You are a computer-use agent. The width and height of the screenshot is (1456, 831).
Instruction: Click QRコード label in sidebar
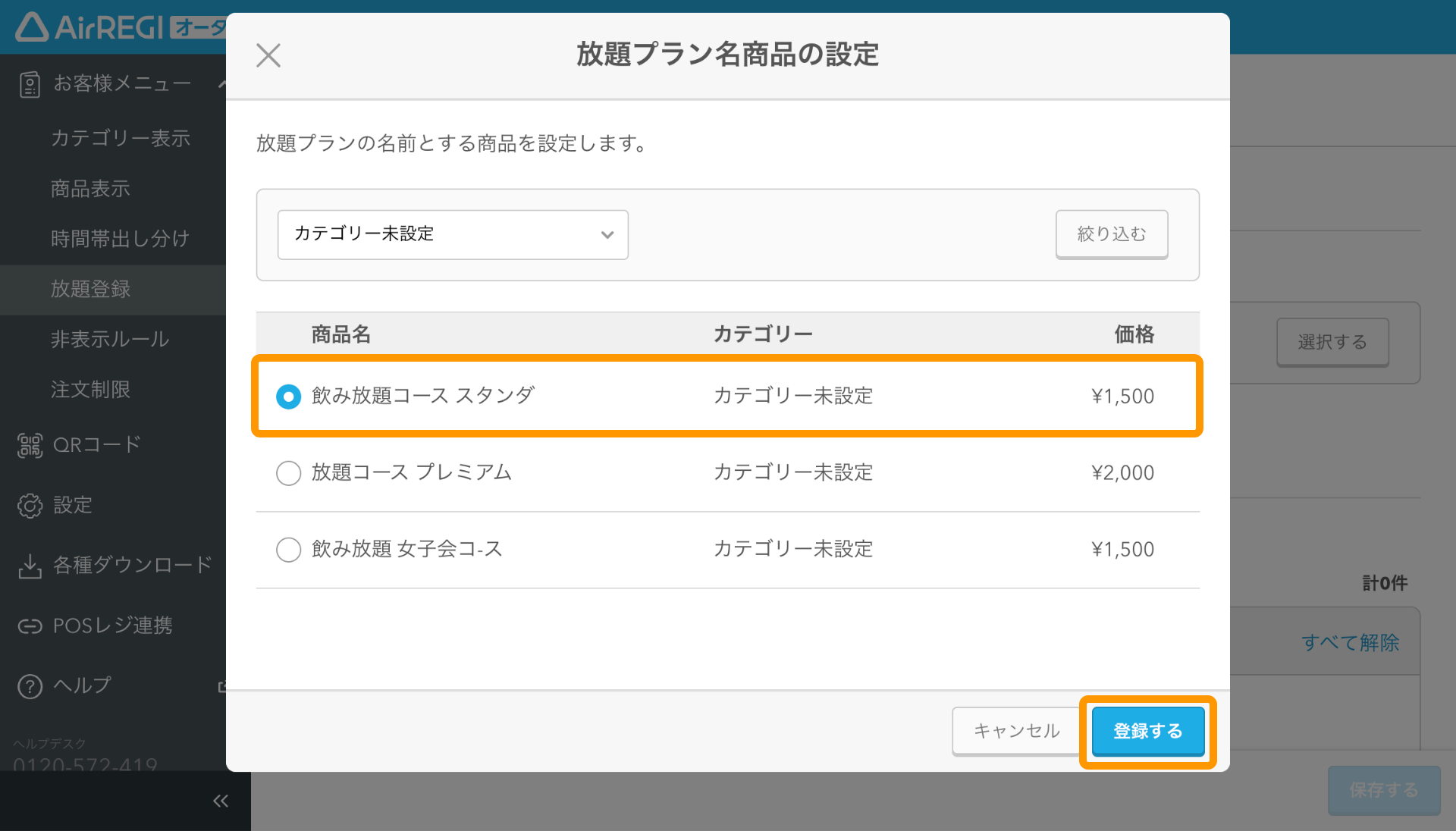coord(97,445)
